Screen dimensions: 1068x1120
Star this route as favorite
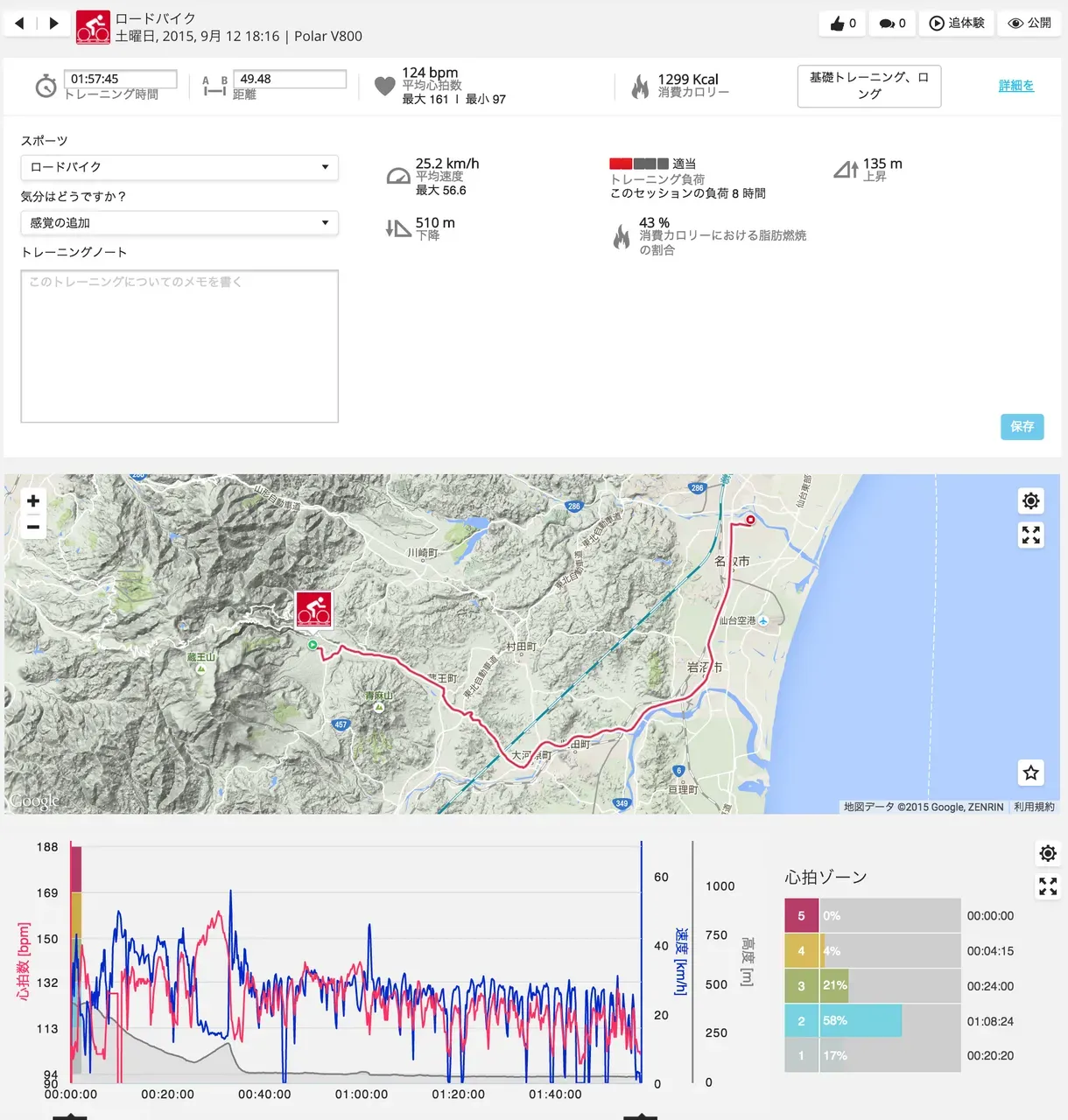(x=1030, y=773)
